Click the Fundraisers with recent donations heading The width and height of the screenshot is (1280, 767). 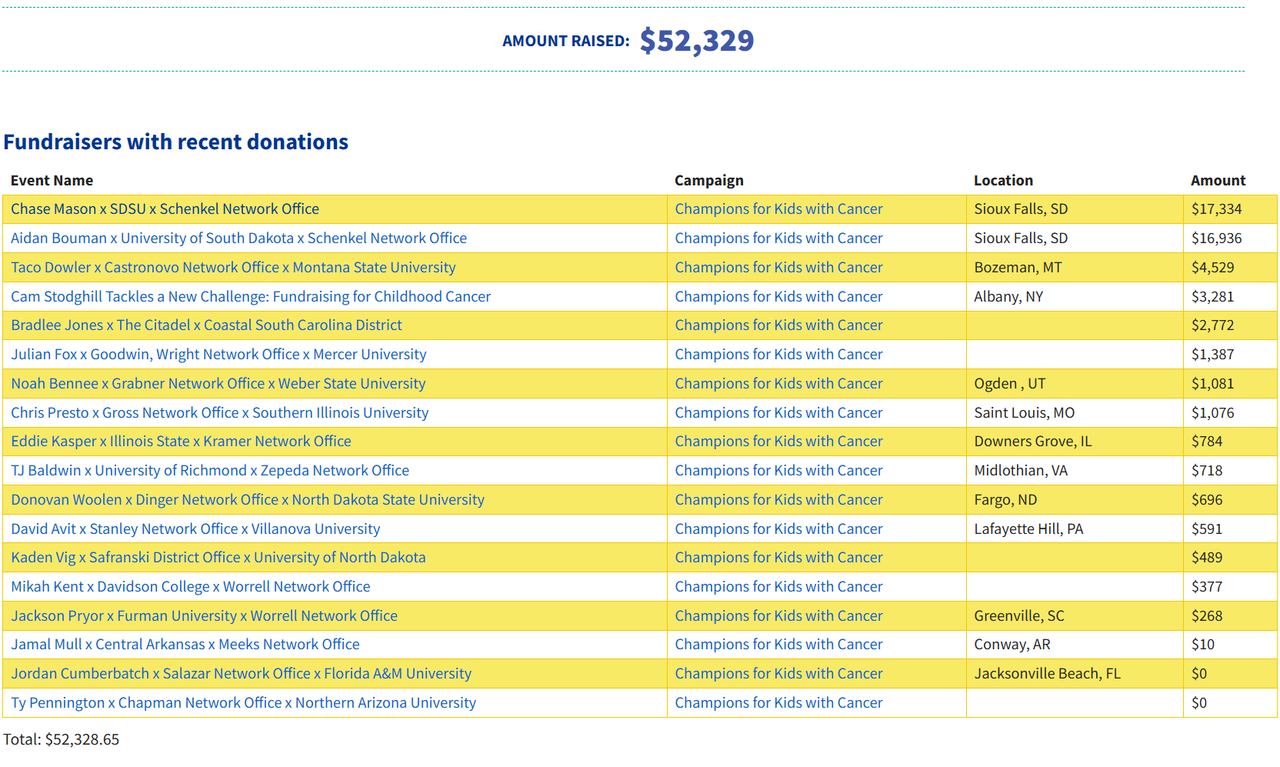pos(176,142)
